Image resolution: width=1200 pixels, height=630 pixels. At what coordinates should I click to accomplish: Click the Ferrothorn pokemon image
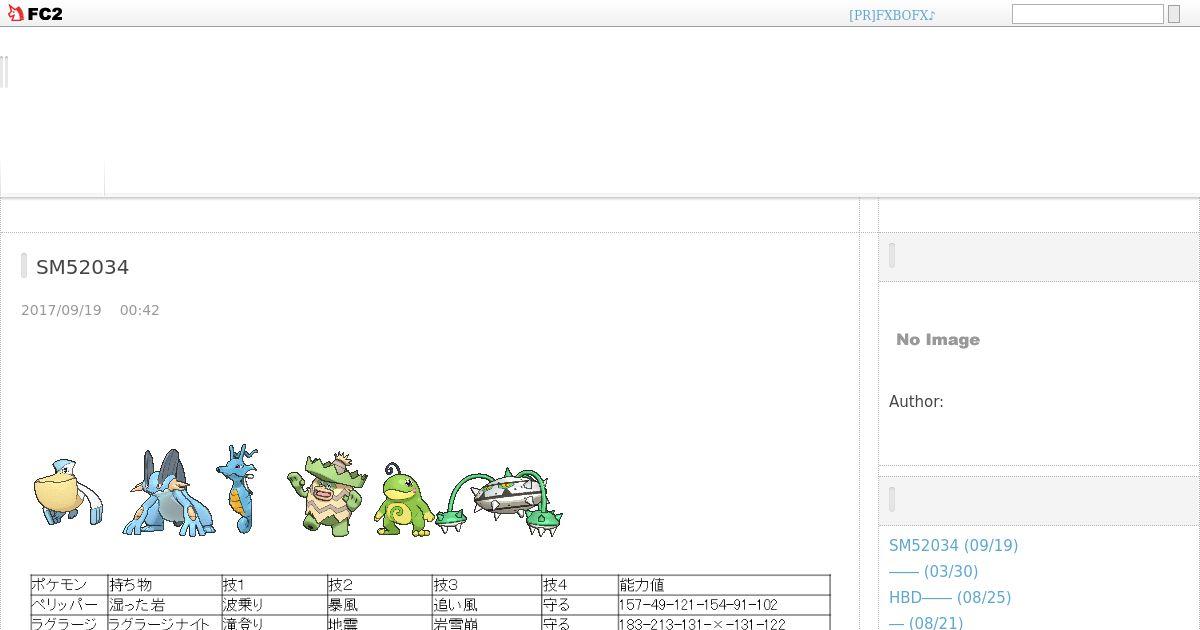[499, 500]
